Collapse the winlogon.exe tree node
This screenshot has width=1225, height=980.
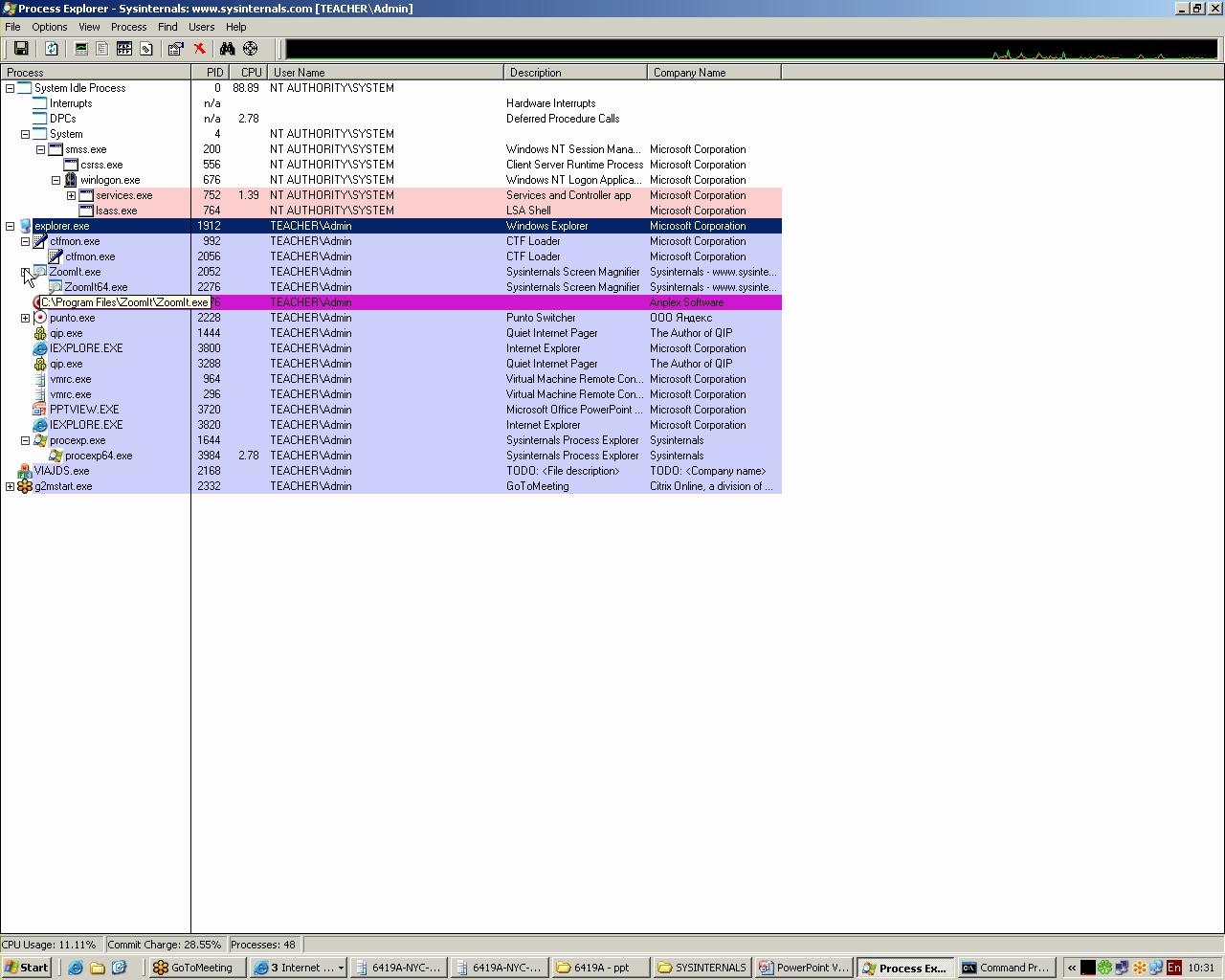(x=56, y=180)
